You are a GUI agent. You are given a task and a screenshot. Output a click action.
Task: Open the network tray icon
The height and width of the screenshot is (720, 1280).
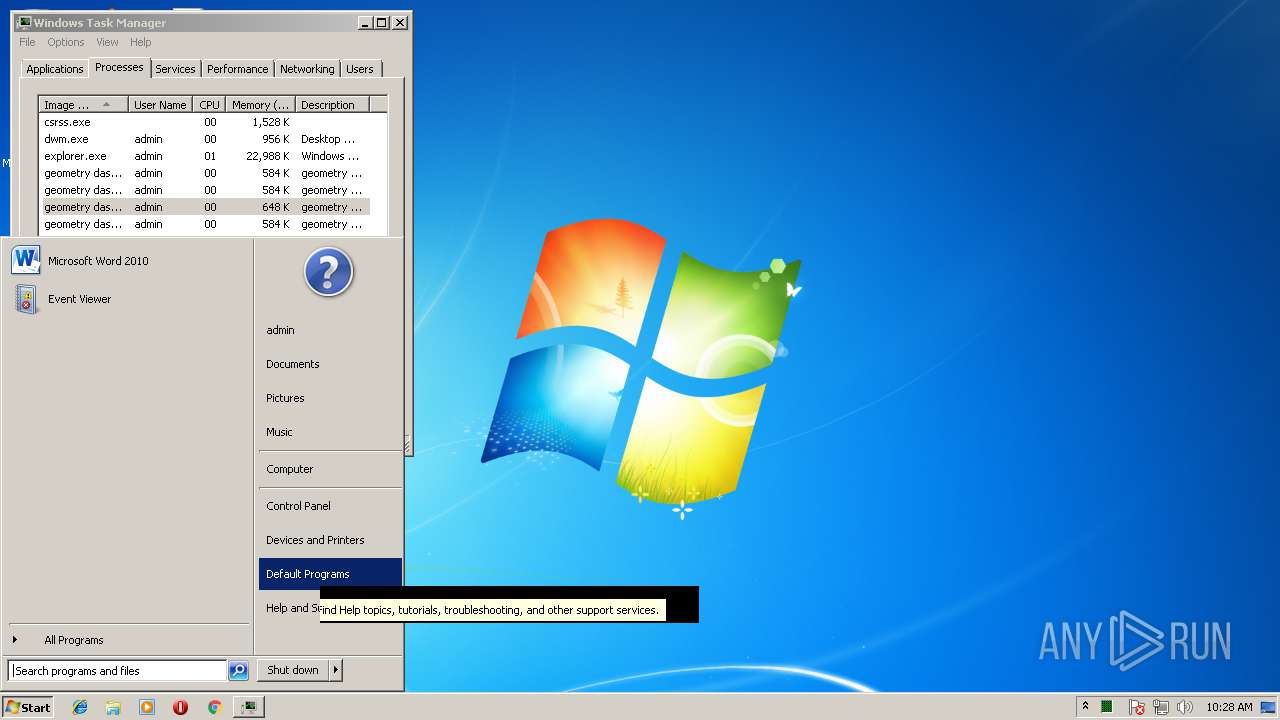coord(1162,707)
